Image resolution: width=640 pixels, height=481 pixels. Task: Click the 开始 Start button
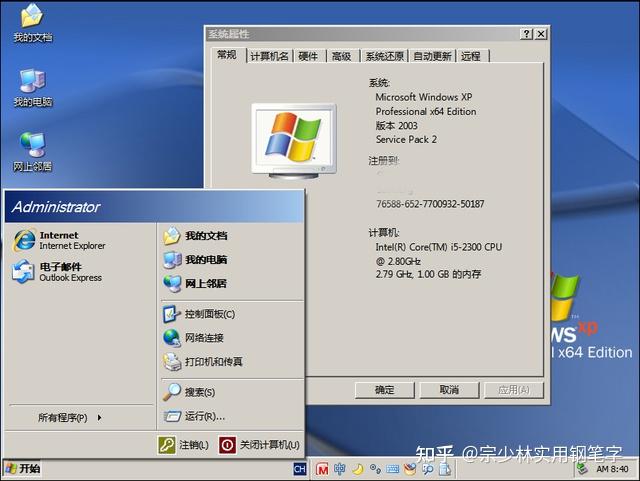tap(23, 469)
